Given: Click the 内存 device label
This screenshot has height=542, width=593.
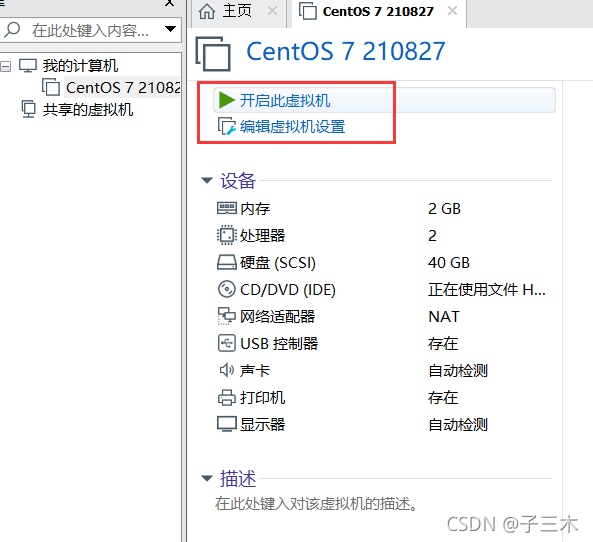Looking at the screenshot, I should (x=255, y=209).
